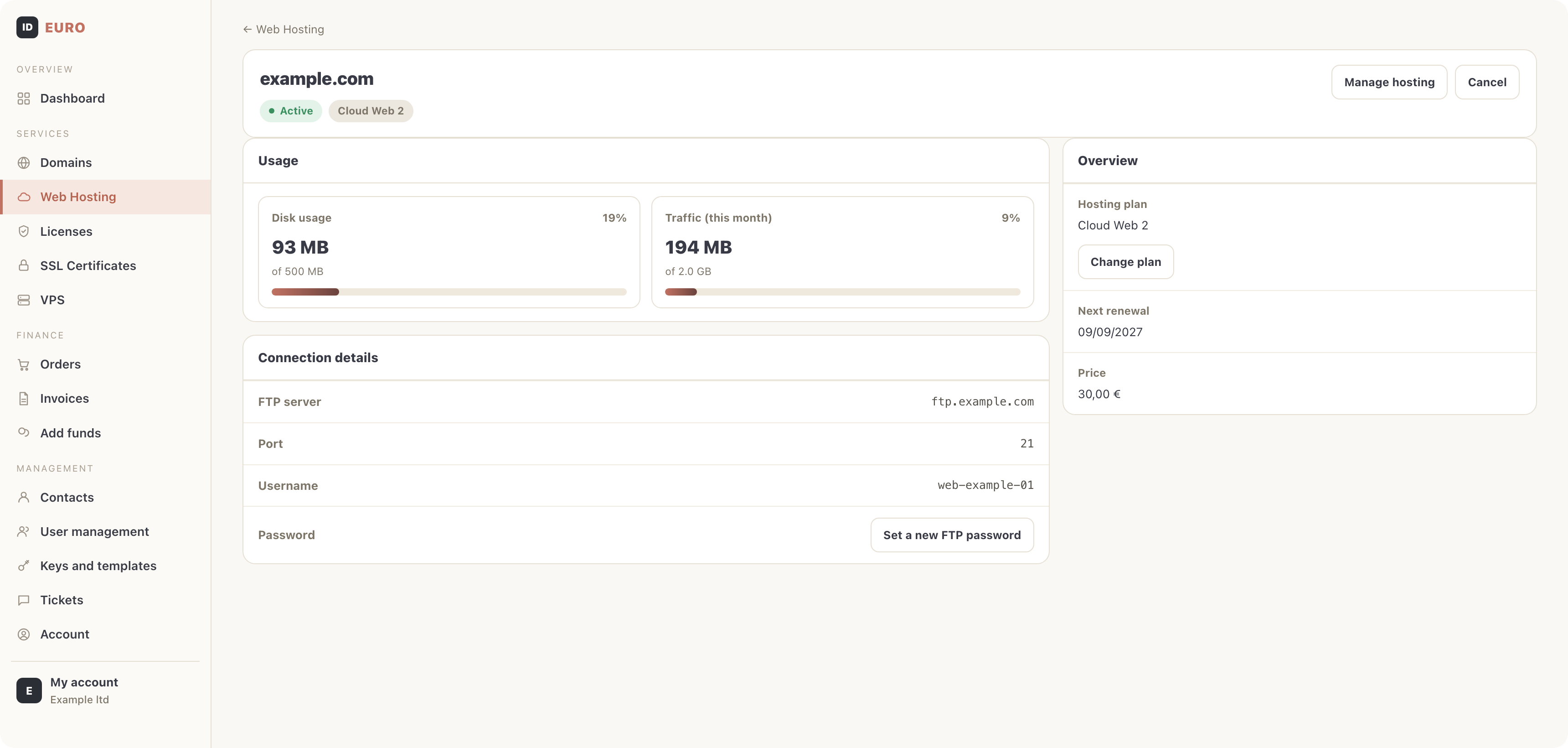
Task: Select SSL Certificates in the sidebar
Action: coord(106,265)
